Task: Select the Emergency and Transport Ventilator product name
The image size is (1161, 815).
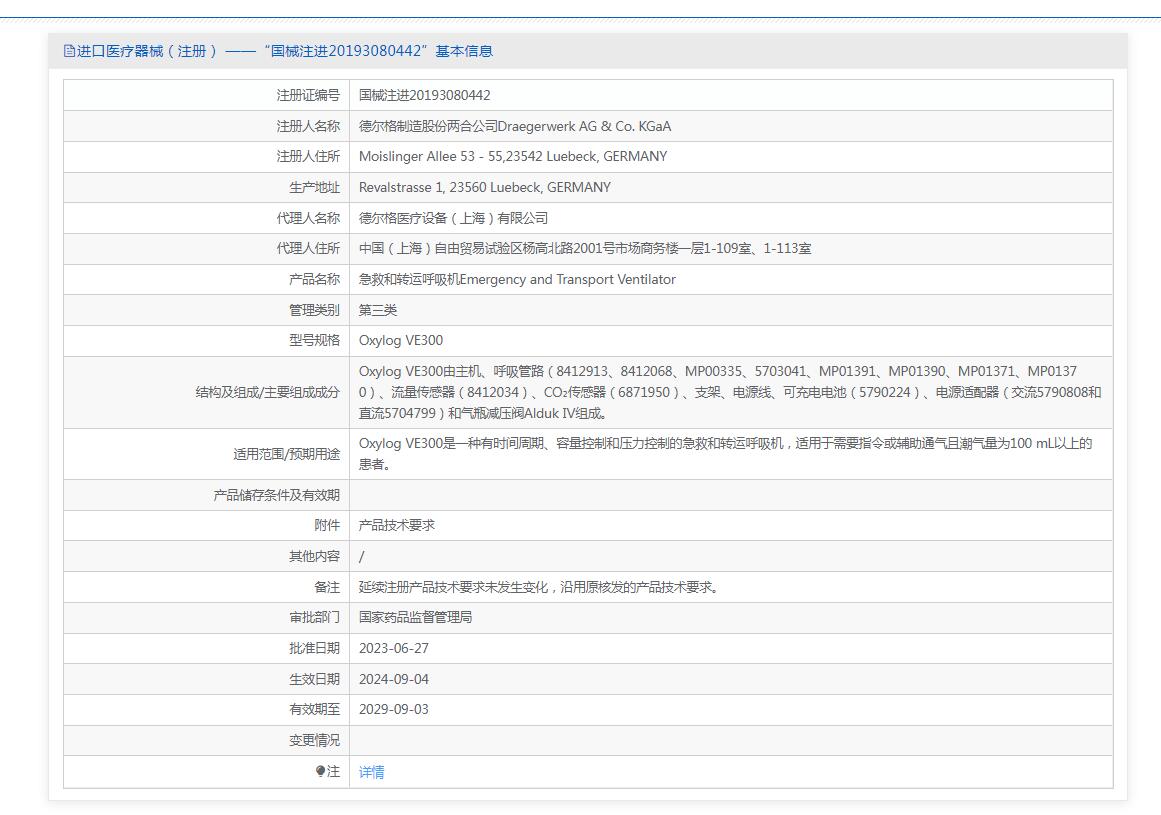Action: pos(517,279)
